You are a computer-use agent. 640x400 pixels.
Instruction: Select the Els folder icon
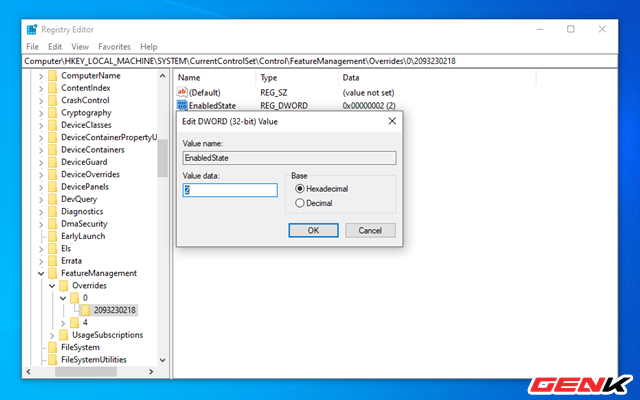(53, 248)
